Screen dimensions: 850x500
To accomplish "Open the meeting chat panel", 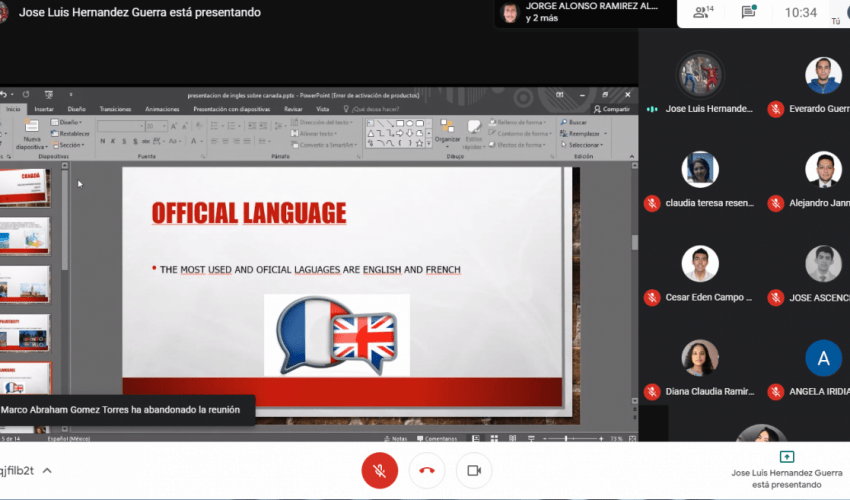I will point(748,13).
